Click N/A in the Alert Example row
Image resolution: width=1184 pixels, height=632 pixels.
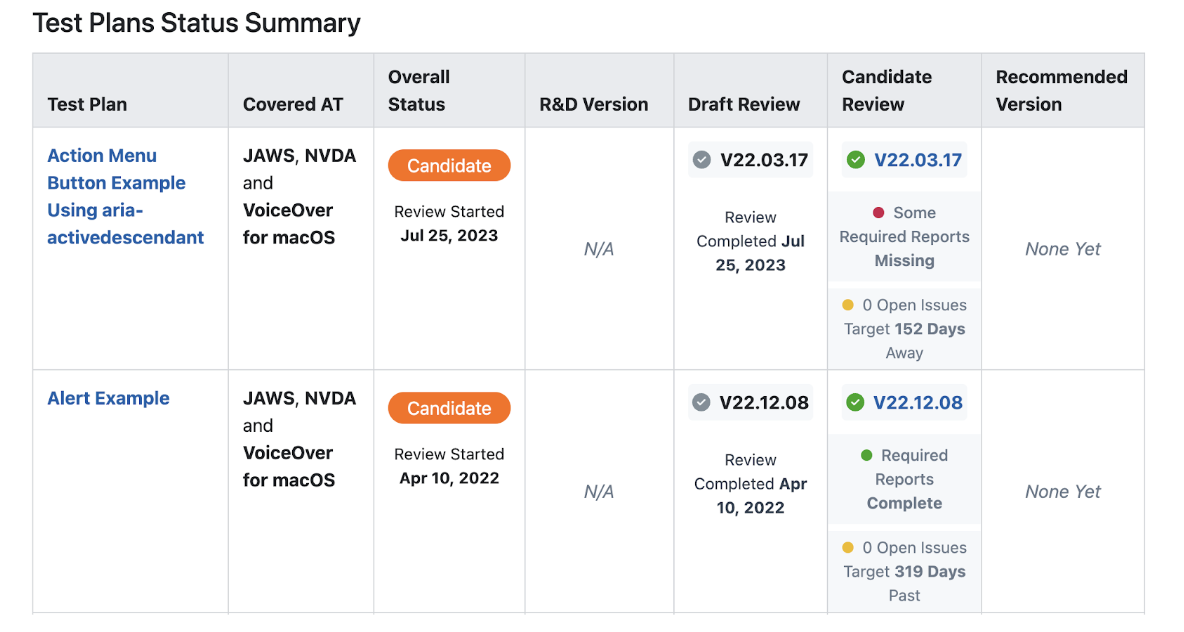[x=599, y=492]
